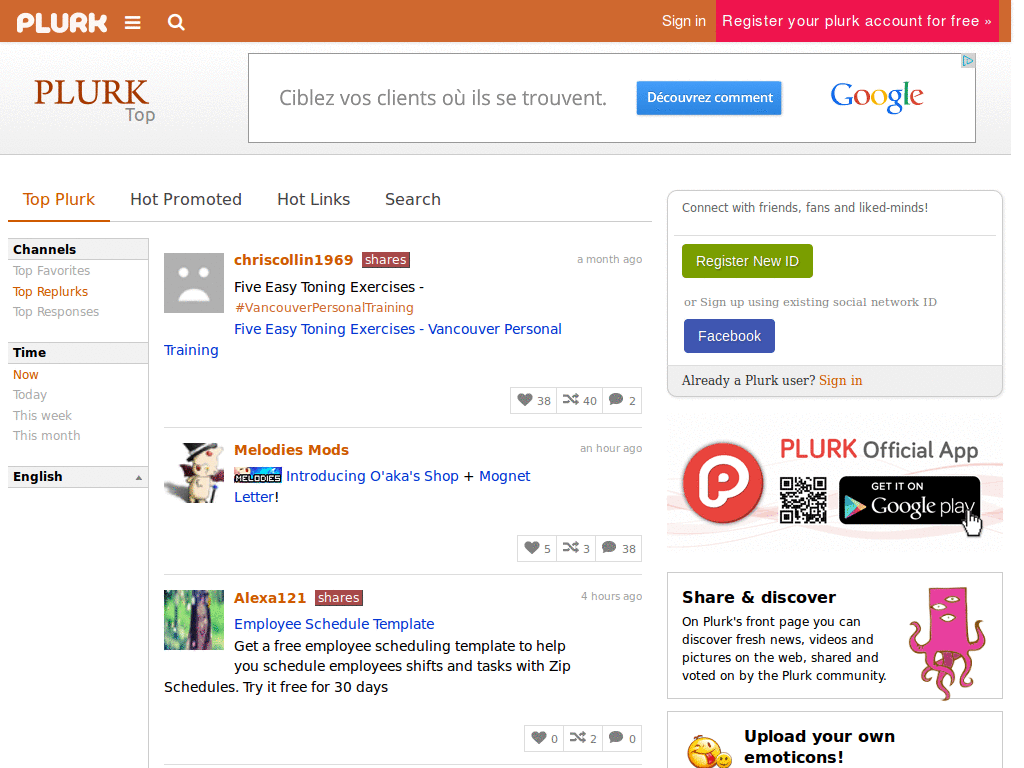Sign up with Facebook button

729,336
